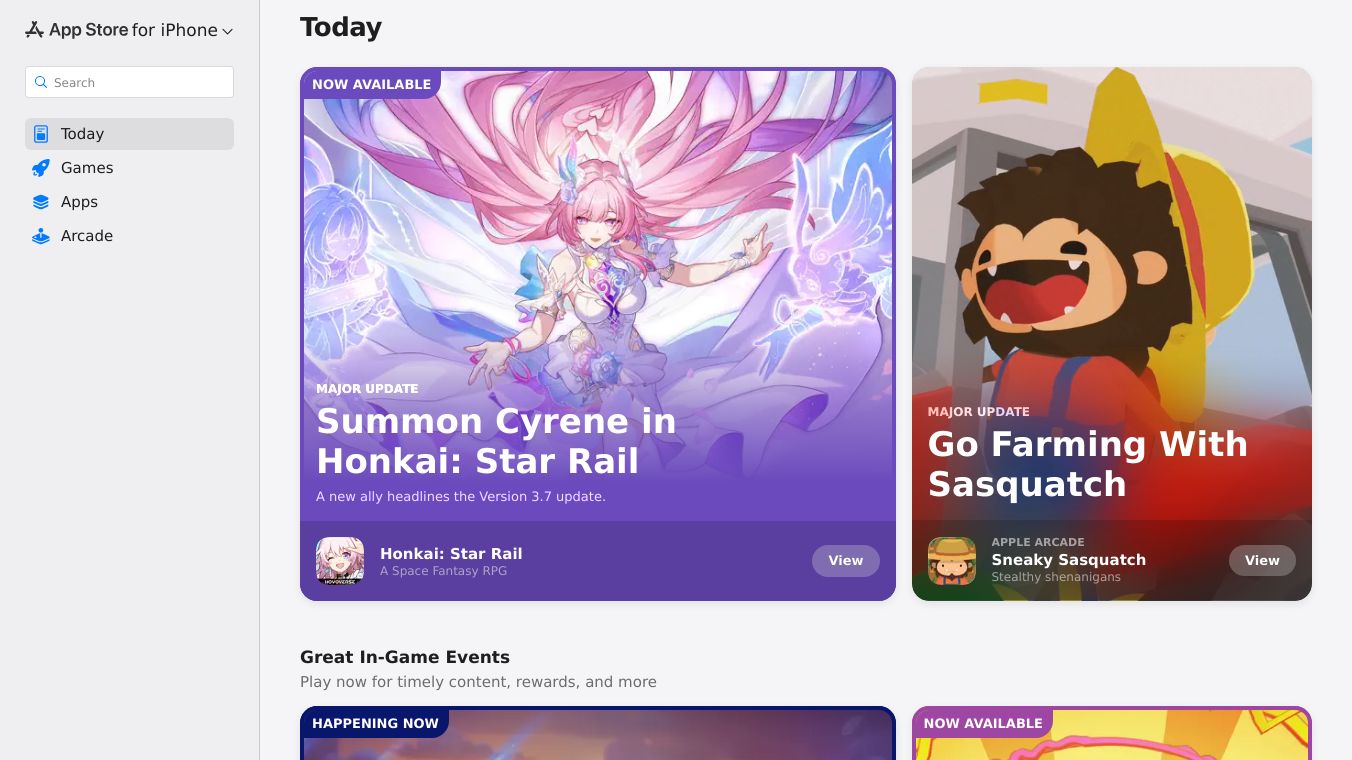Click the search magnifier icon

tap(41, 82)
